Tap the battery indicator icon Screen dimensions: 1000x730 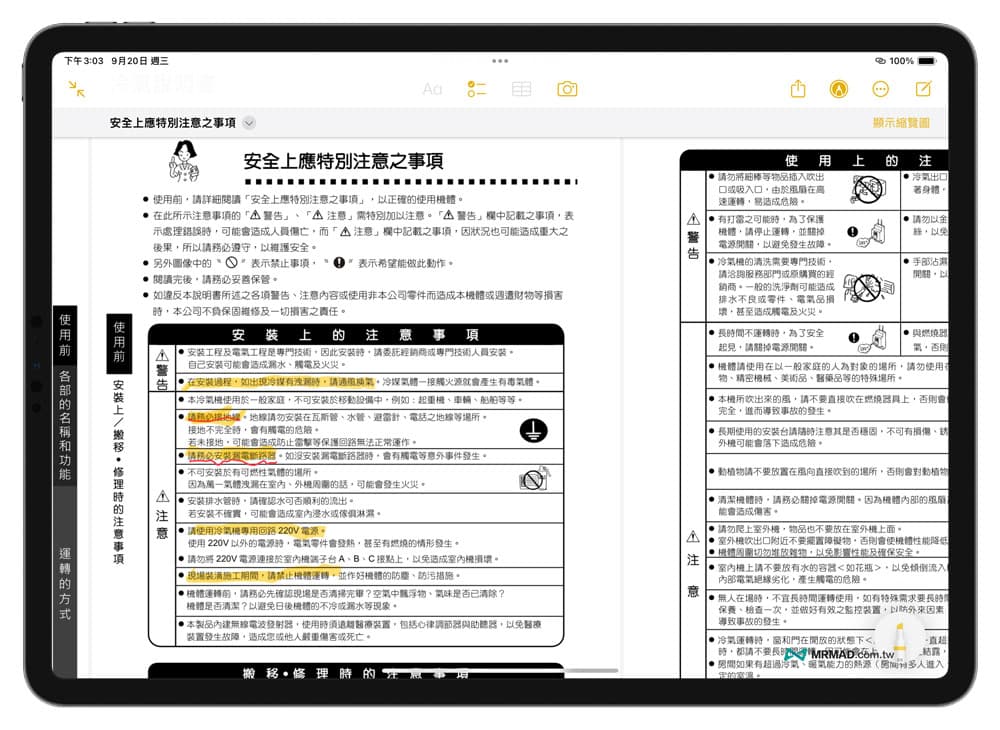pos(927,61)
